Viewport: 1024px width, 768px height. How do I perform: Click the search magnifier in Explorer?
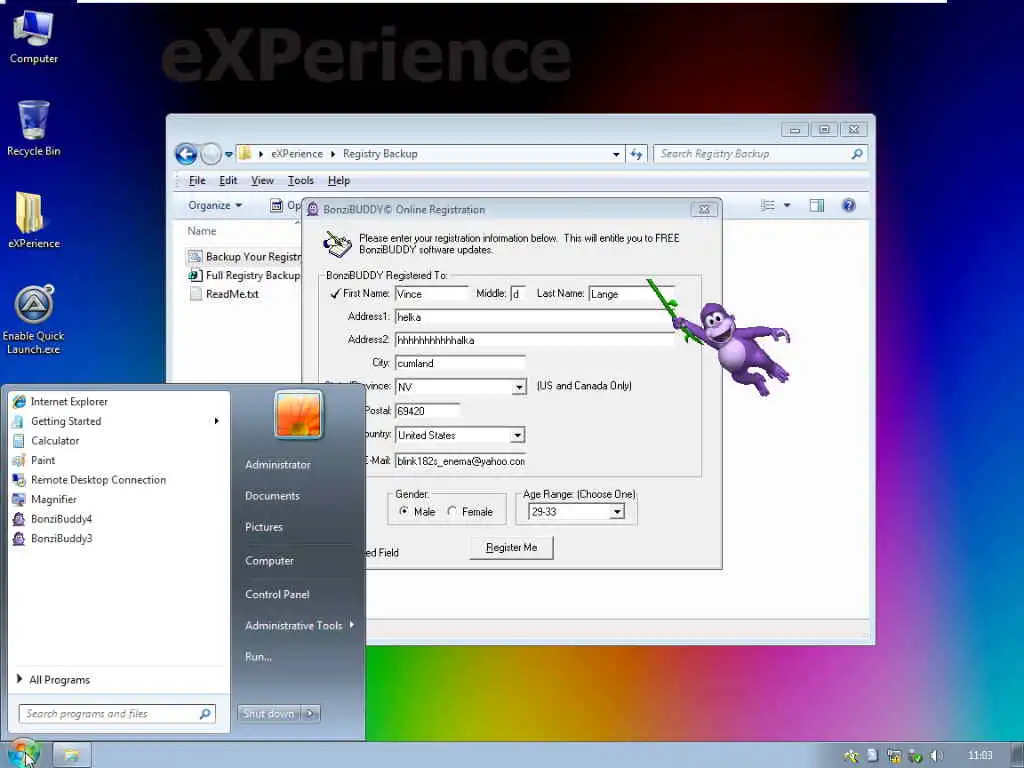pyautogui.click(x=857, y=153)
